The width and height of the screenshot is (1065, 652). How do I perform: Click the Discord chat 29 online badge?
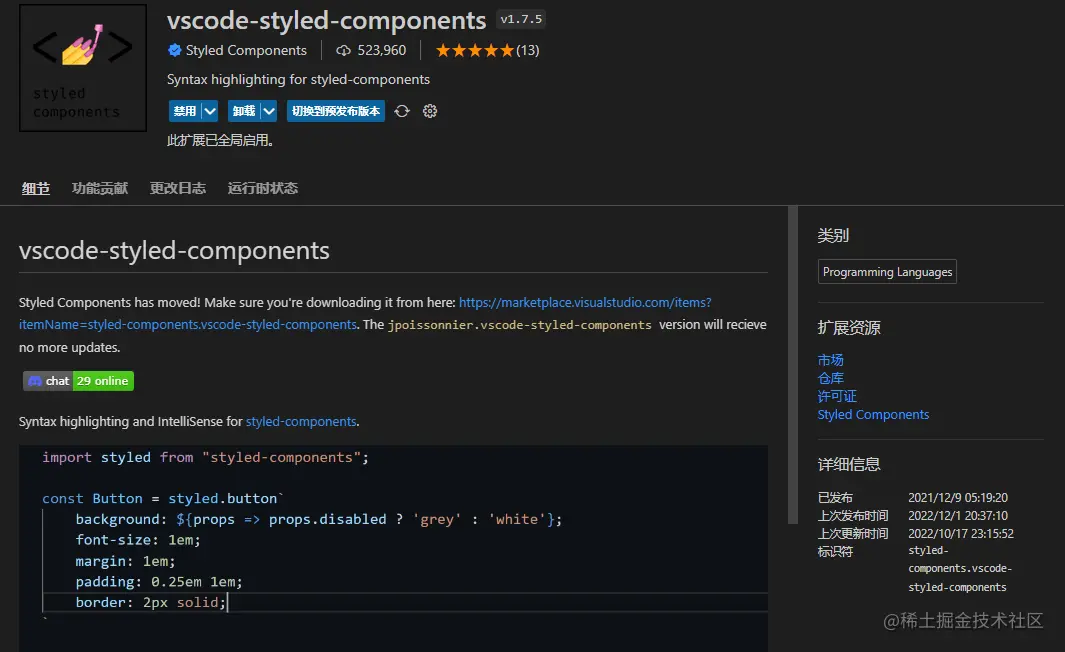tap(78, 381)
